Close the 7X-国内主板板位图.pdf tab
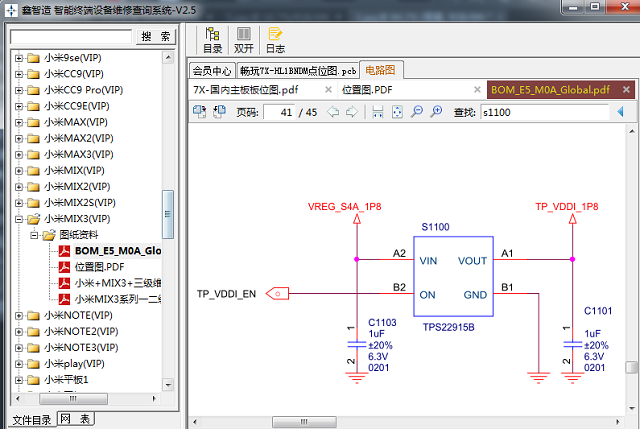Viewport: 640px width, 429px height. pyautogui.click(x=328, y=89)
